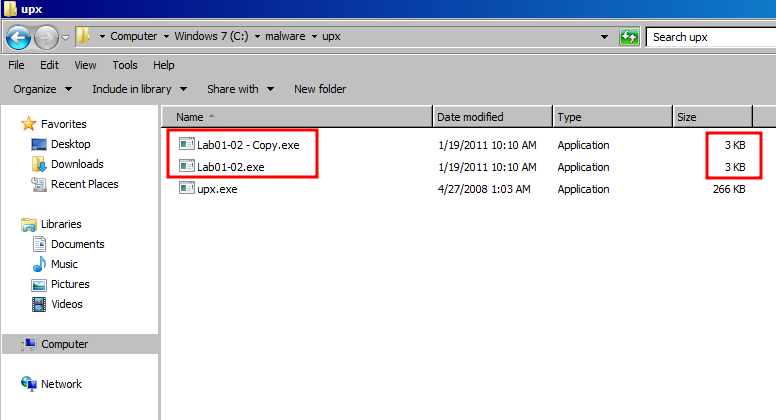Sort by Date modified column
This screenshot has width=776, height=420.
(x=492, y=117)
